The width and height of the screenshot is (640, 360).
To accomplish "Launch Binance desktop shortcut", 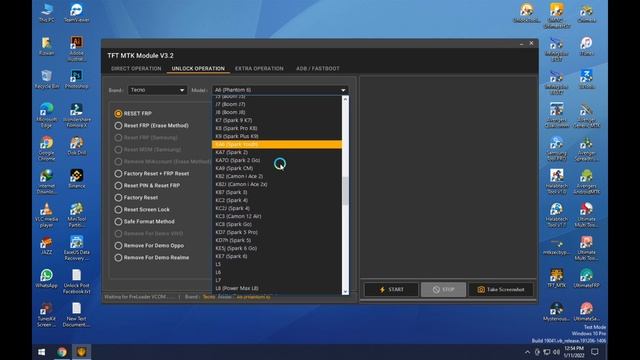I will click(x=76, y=178).
